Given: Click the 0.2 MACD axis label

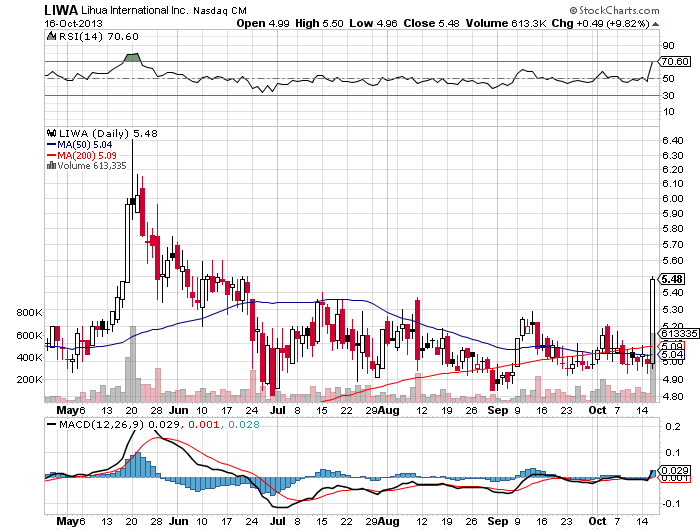Looking at the screenshot, I should [673, 426].
